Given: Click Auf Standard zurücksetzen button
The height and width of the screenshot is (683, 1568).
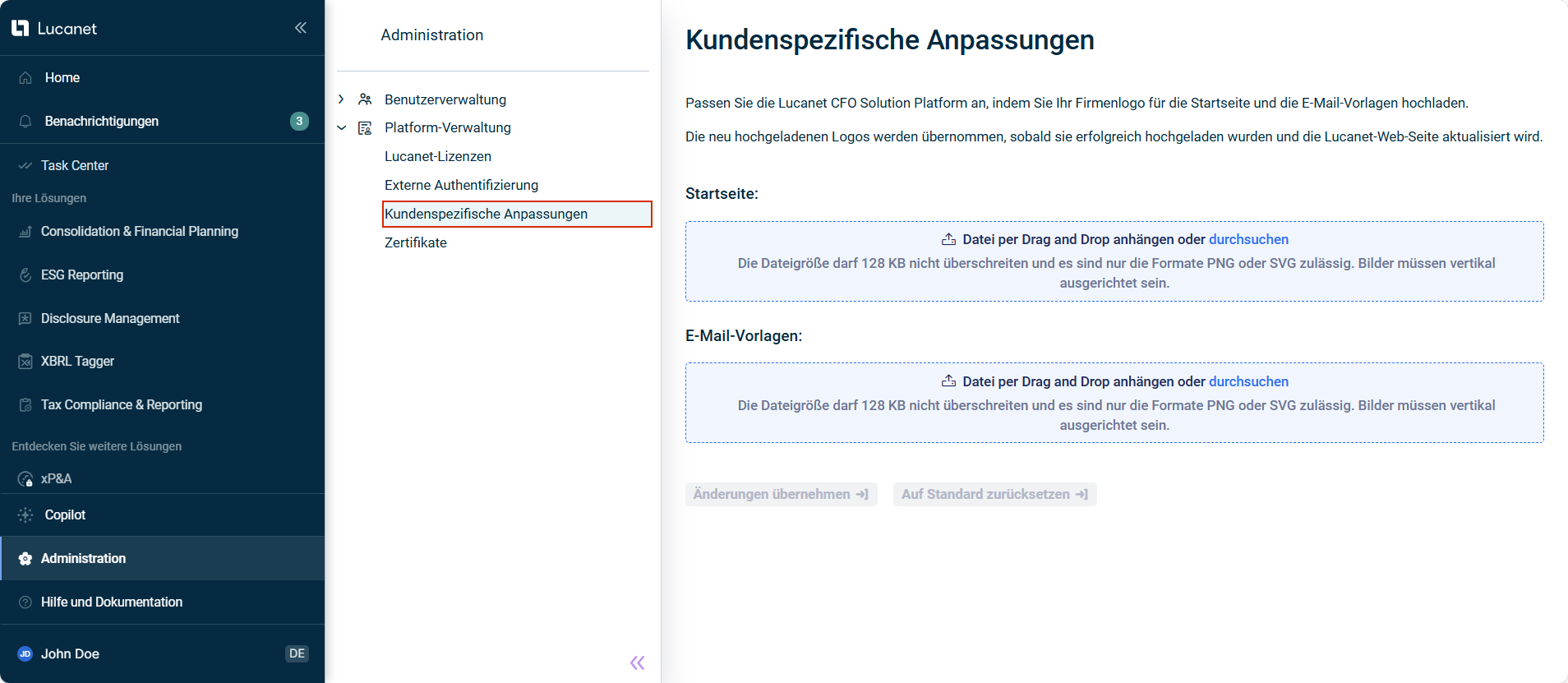Looking at the screenshot, I should [994, 494].
